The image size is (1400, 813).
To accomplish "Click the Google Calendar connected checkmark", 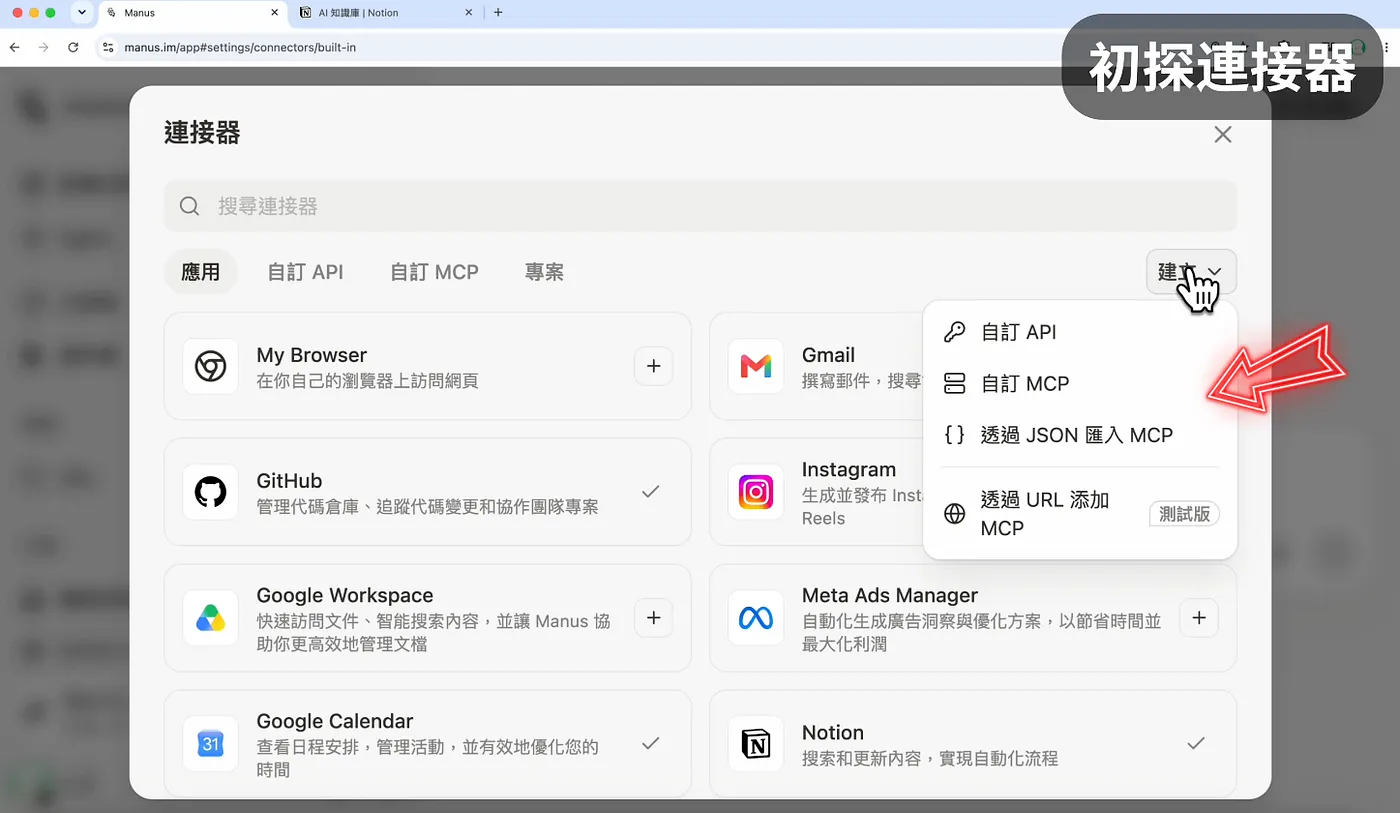I will [651, 743].
